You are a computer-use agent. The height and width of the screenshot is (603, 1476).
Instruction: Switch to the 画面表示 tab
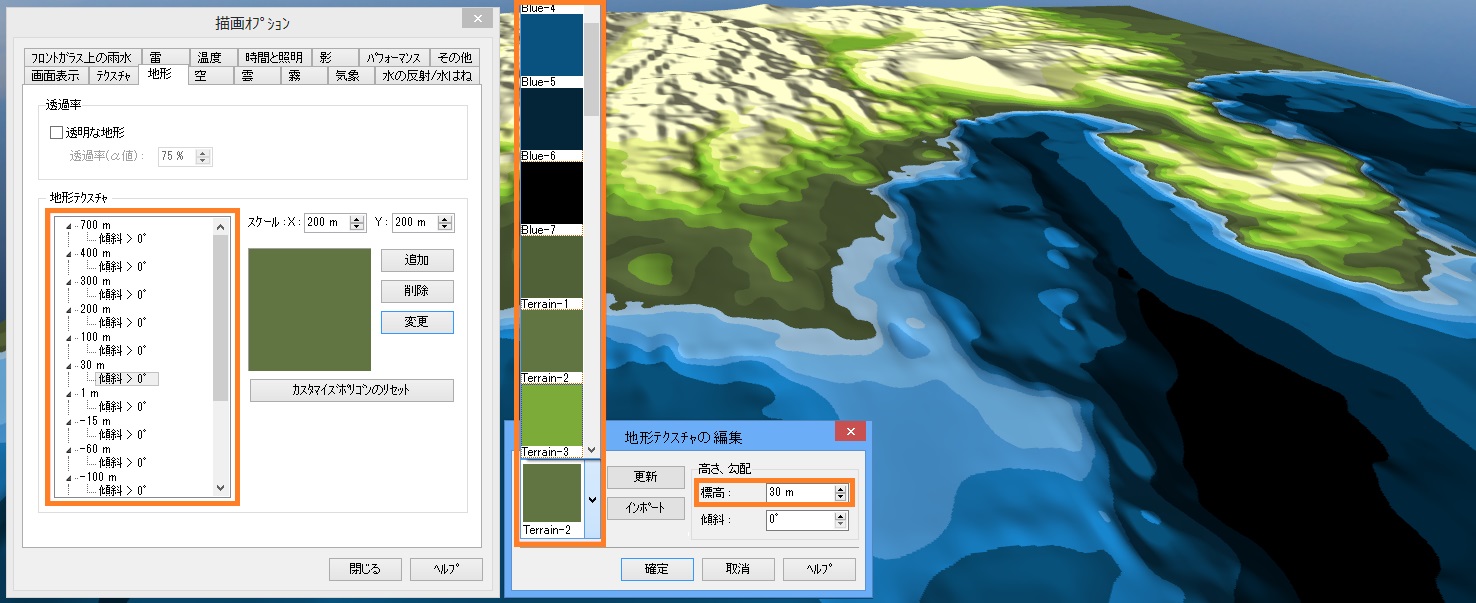tap(56, 76)
